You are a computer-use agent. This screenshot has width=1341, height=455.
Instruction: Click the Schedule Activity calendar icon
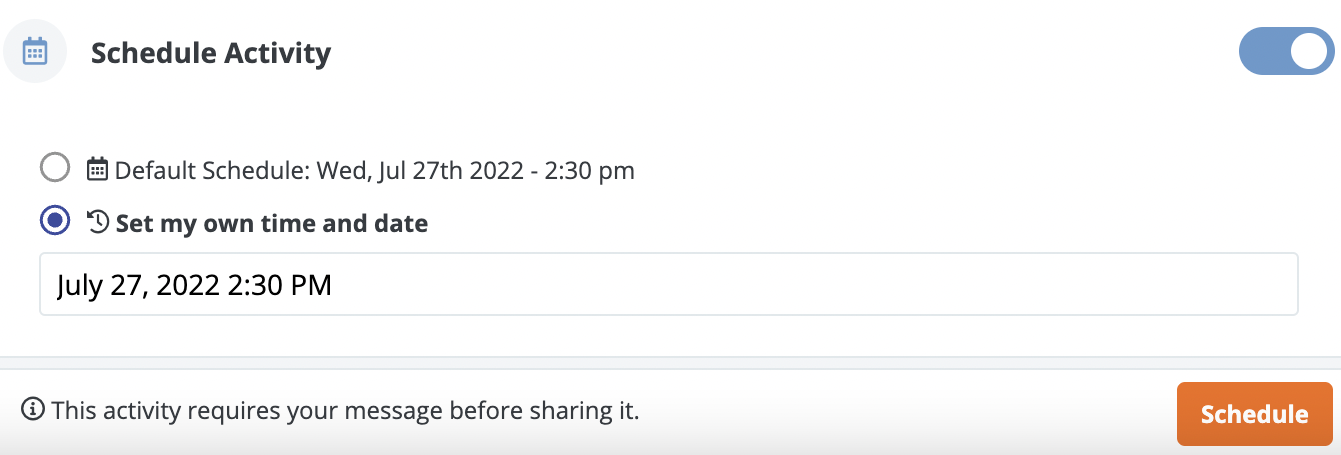[x=35, y=51]
